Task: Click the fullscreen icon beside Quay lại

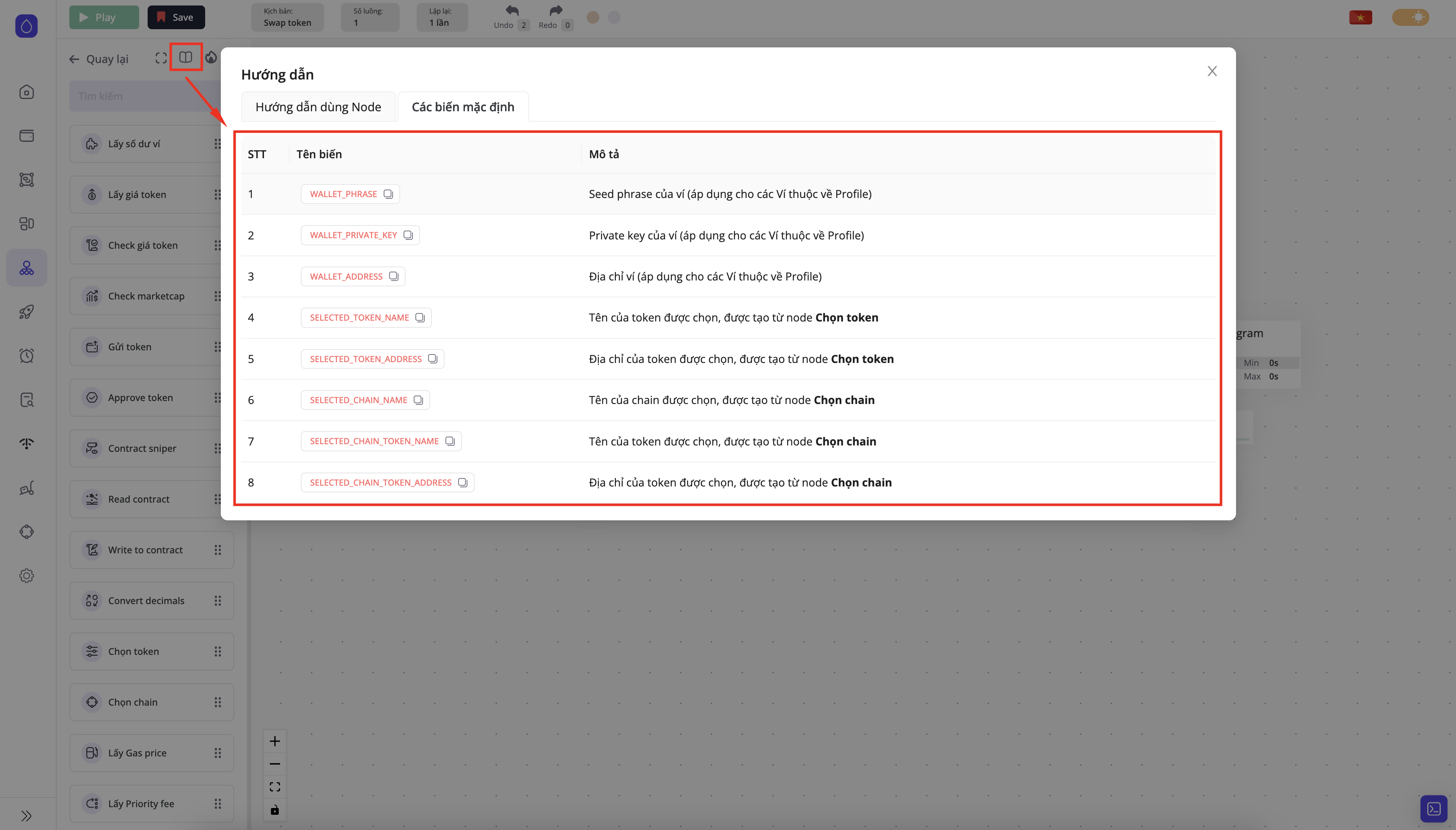Action: point(161,58)
